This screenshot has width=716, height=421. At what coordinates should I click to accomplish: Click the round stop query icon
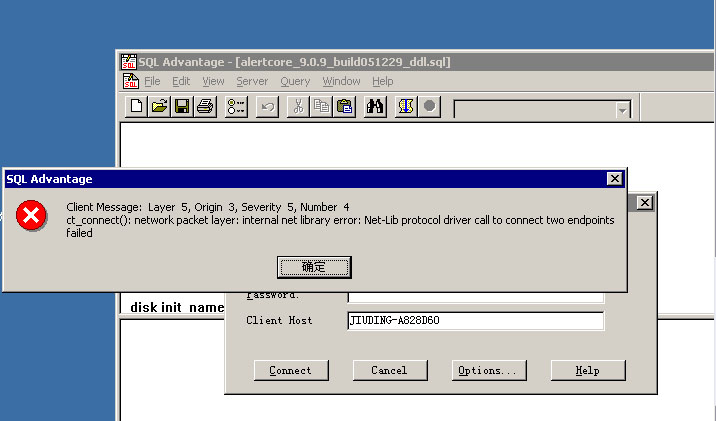[x=429, y=107]
